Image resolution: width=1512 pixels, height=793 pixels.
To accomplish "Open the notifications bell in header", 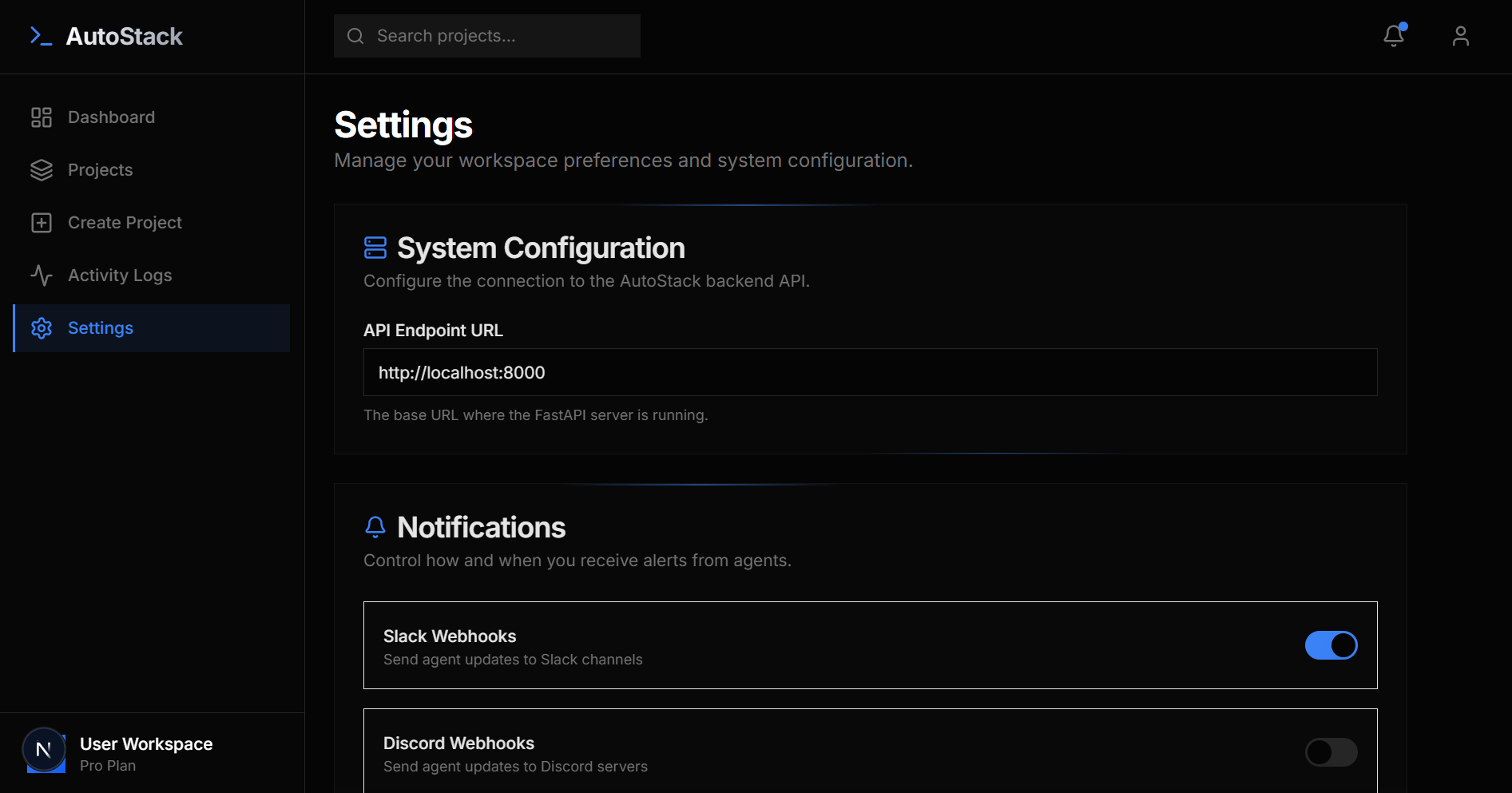I will tap(1394, 36).
